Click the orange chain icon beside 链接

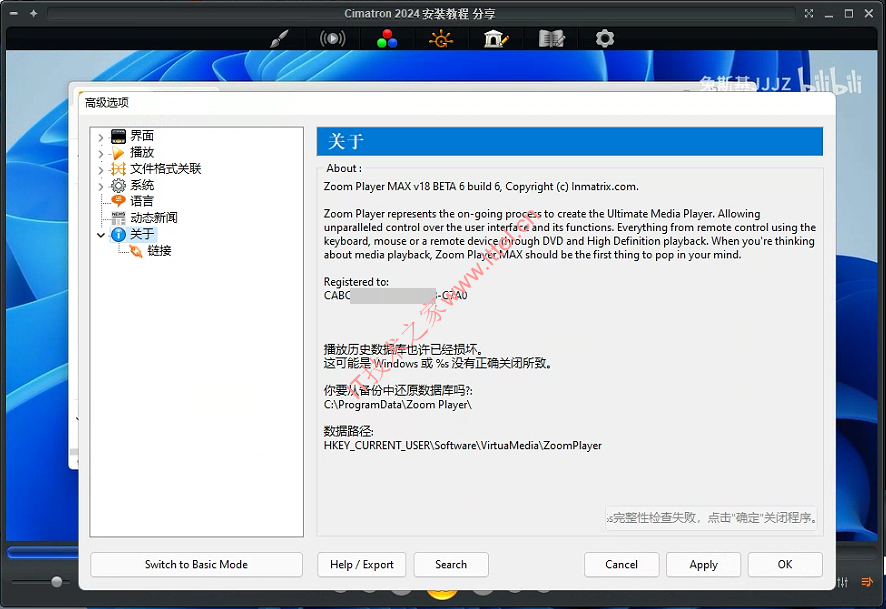(136, 251)
